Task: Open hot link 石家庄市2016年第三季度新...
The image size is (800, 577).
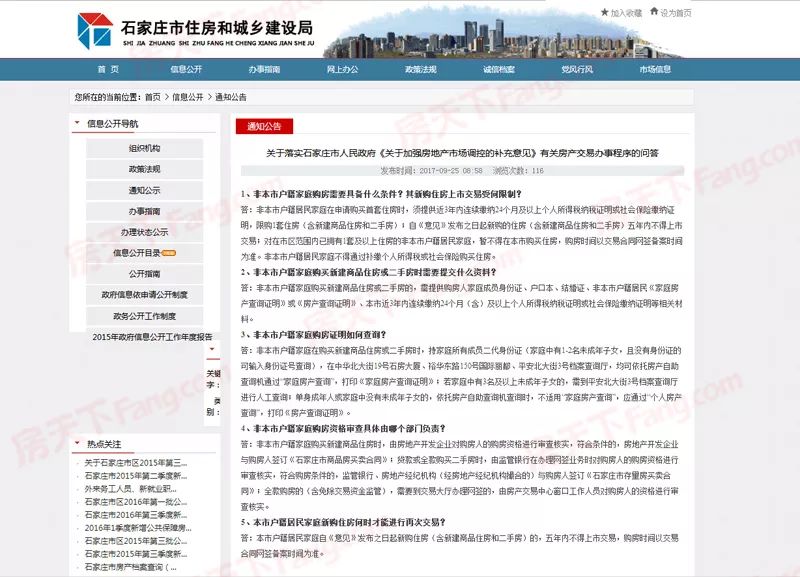Action: pyautogui.click(x=136, y=515)
